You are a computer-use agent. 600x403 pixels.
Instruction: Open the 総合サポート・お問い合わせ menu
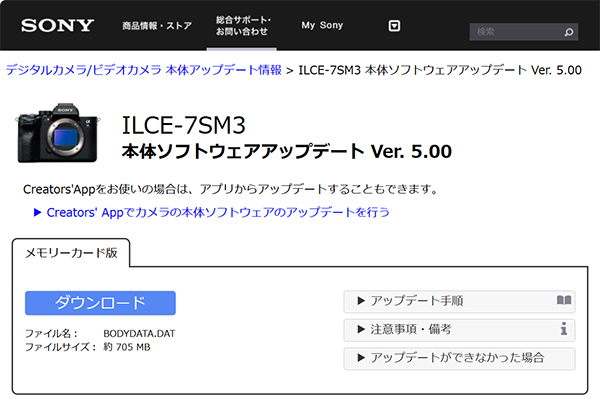click(x=243, y=26)
